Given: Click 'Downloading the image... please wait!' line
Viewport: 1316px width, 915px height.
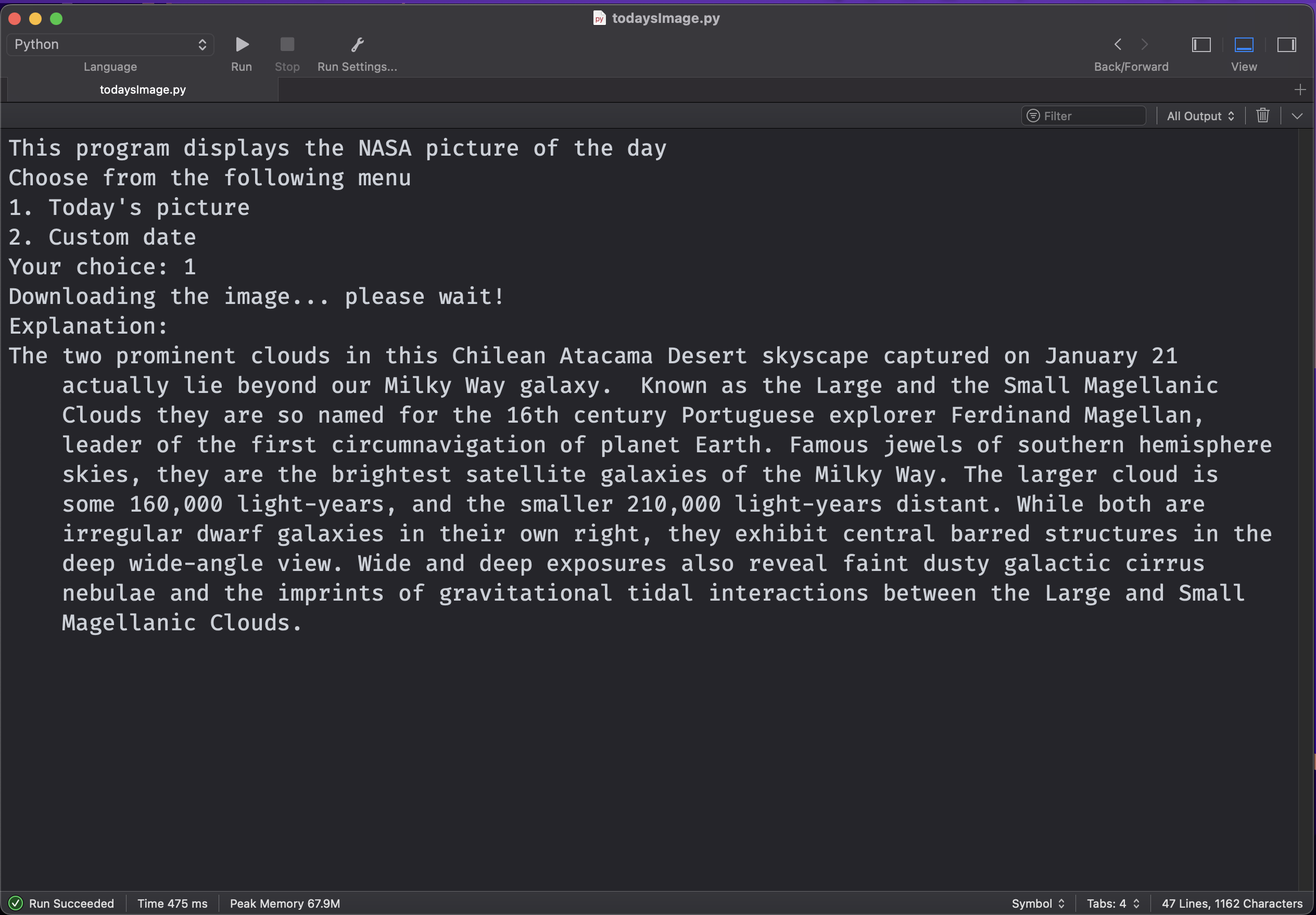Looking at the screenshot, I should [257, 297].
